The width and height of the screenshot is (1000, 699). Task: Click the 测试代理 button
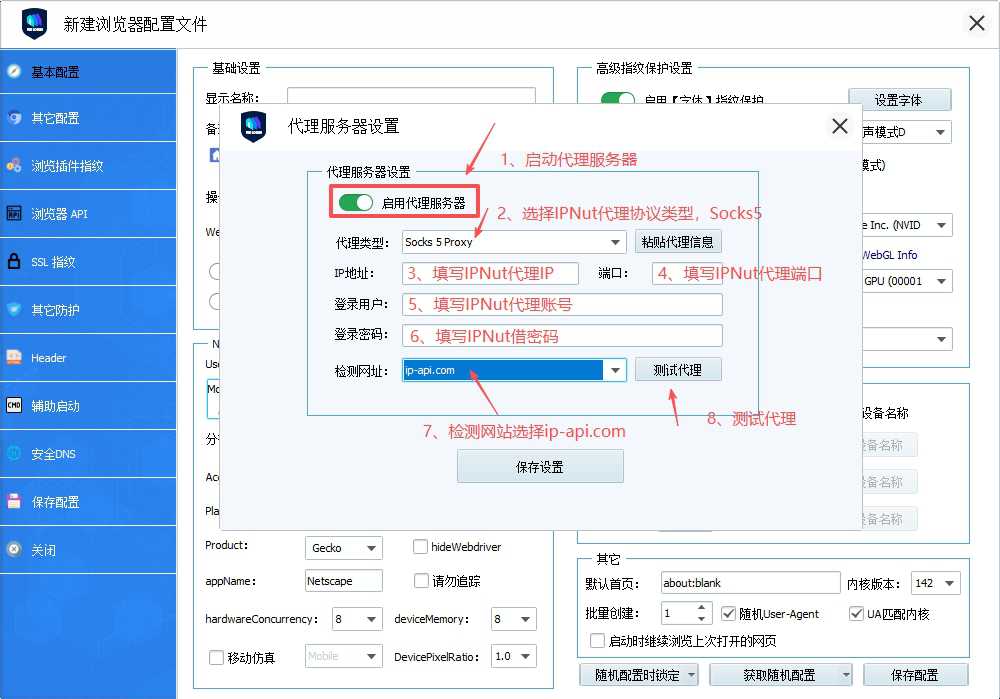click(x=678, y=370)
